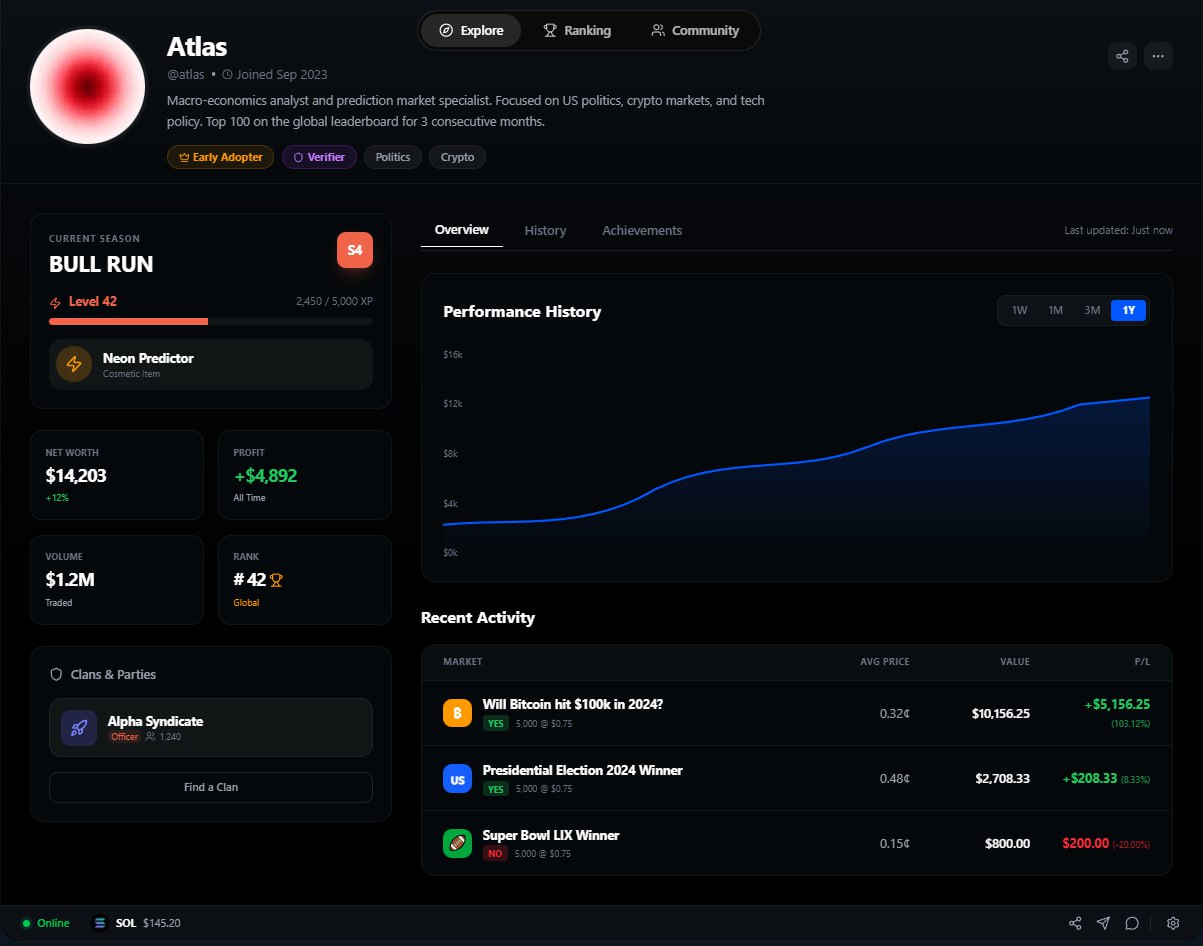Click the paper plane send icon

coord(1103,923)
